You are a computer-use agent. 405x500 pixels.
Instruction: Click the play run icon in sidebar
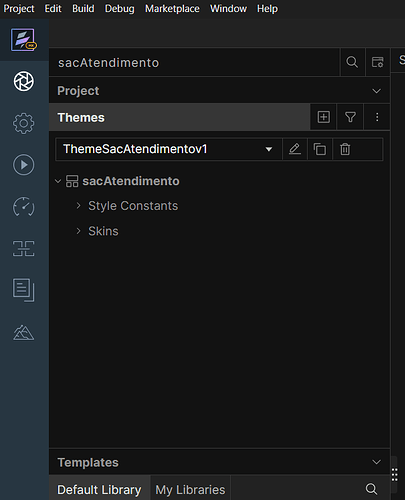click(x=23, y=165)
